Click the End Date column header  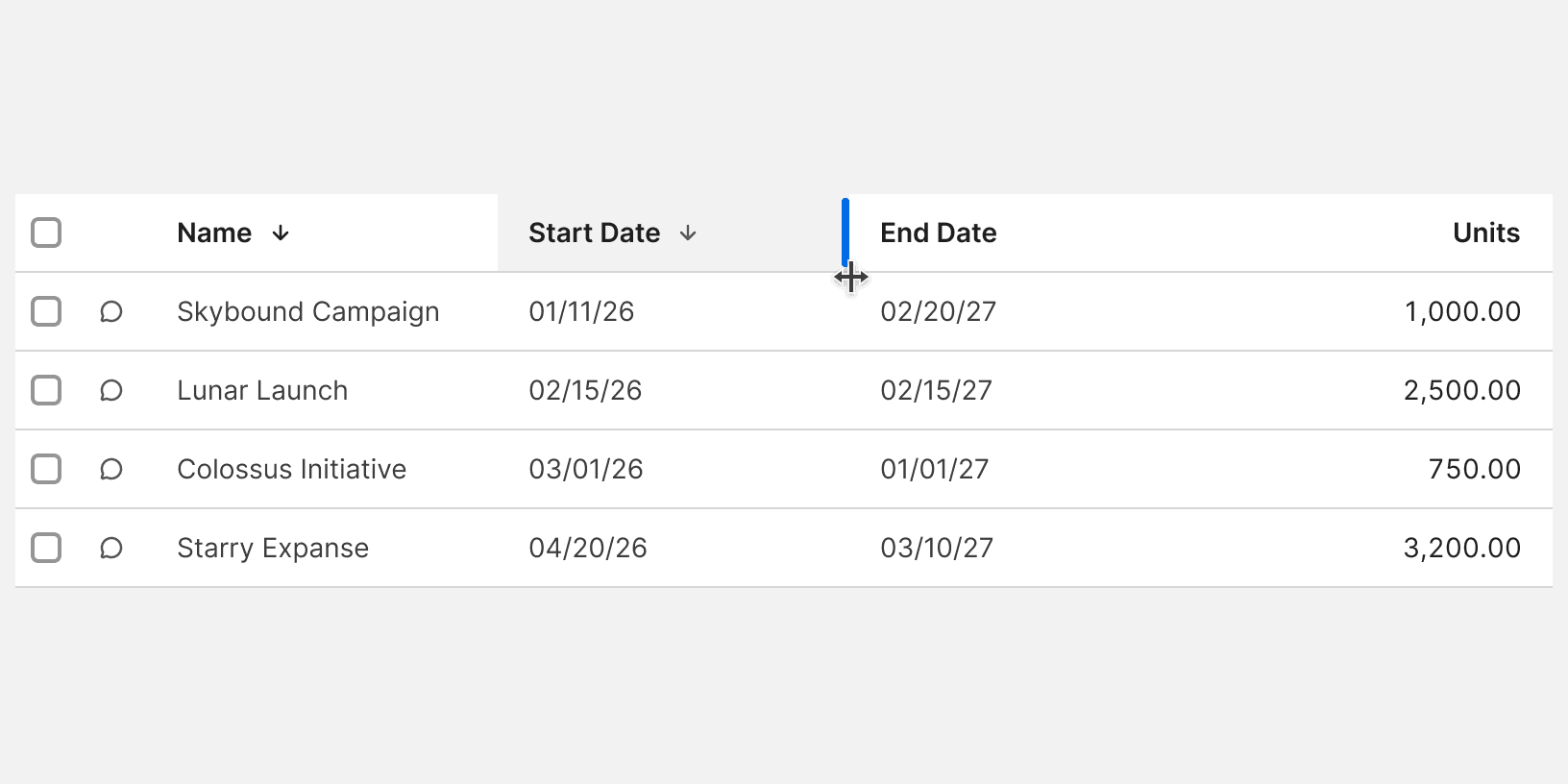pyautogui.click(x=938, y=233)
